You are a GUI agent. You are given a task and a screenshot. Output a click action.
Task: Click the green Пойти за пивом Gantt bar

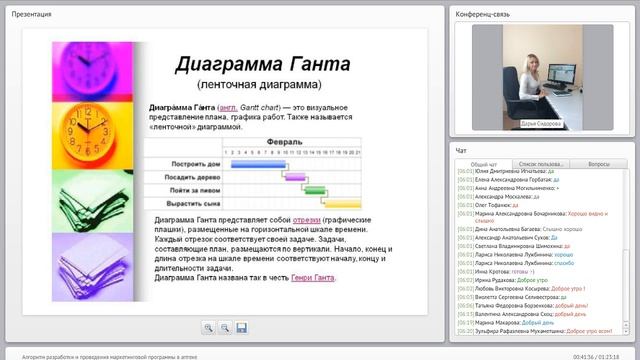coord(315,190)
